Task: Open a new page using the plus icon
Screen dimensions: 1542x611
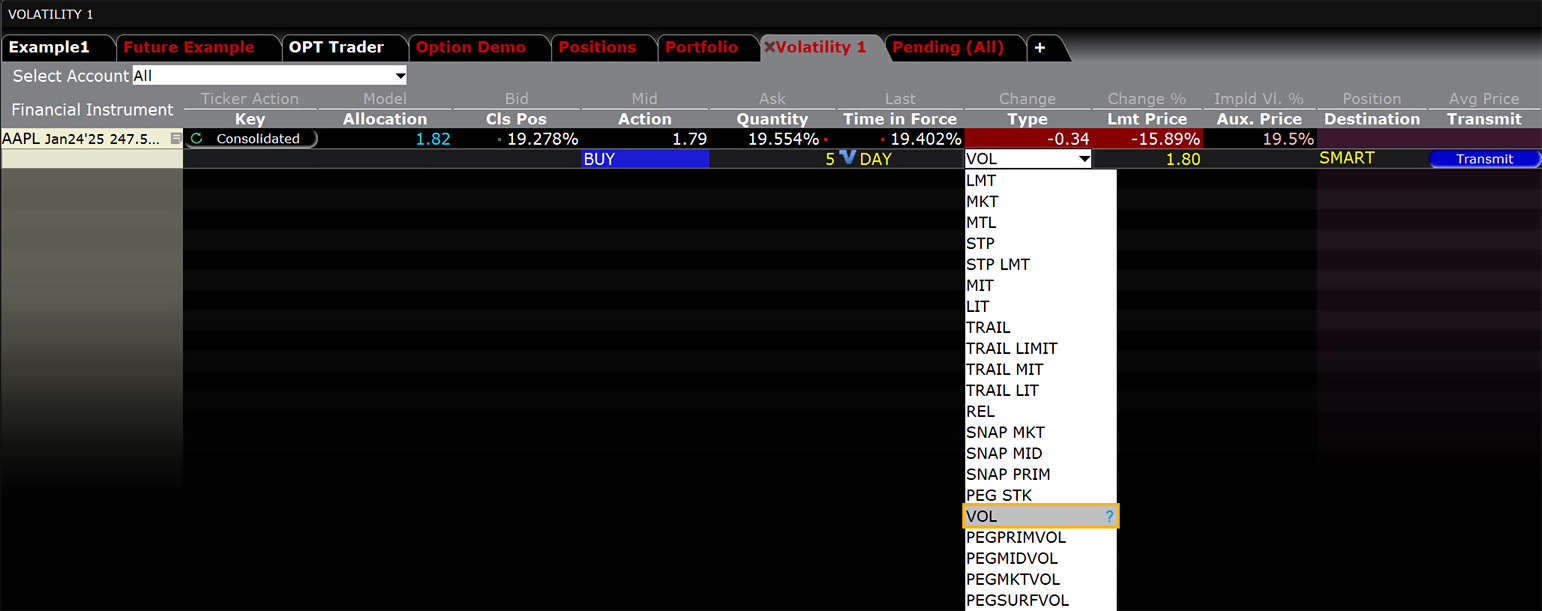Action: tap(1040, 46)
